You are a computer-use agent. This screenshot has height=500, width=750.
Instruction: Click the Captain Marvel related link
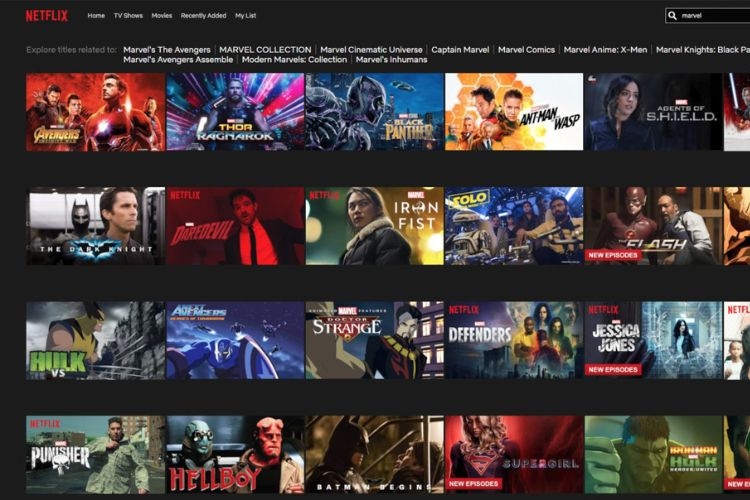click(x=460, y=50)
